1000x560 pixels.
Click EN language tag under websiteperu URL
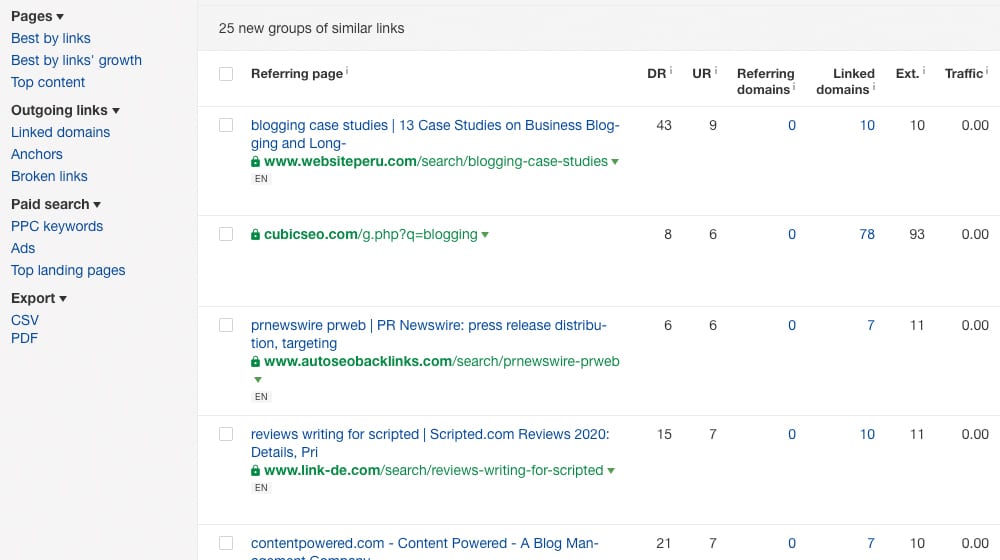261,179
